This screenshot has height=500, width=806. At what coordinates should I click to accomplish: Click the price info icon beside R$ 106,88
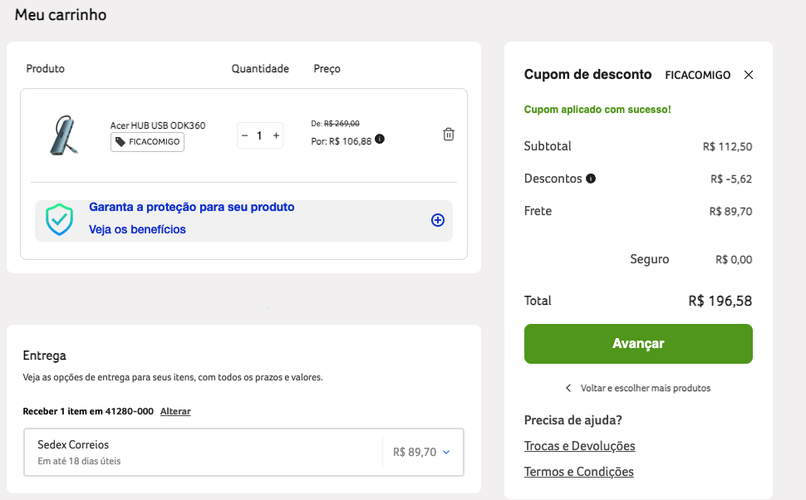coord(380,139)
